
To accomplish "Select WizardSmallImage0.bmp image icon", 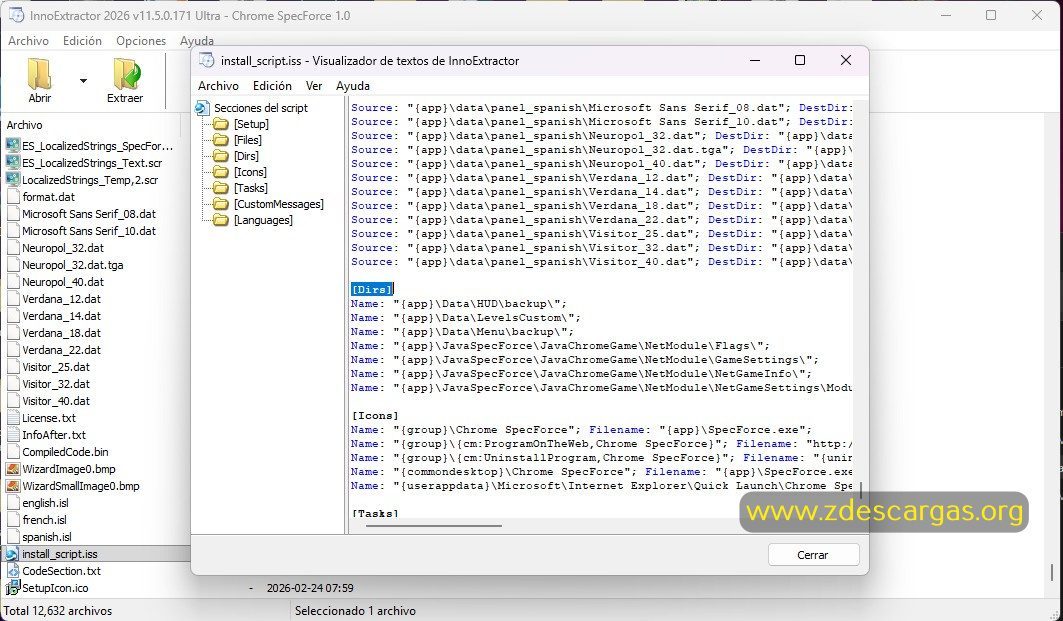I will [x=12, y=485].
